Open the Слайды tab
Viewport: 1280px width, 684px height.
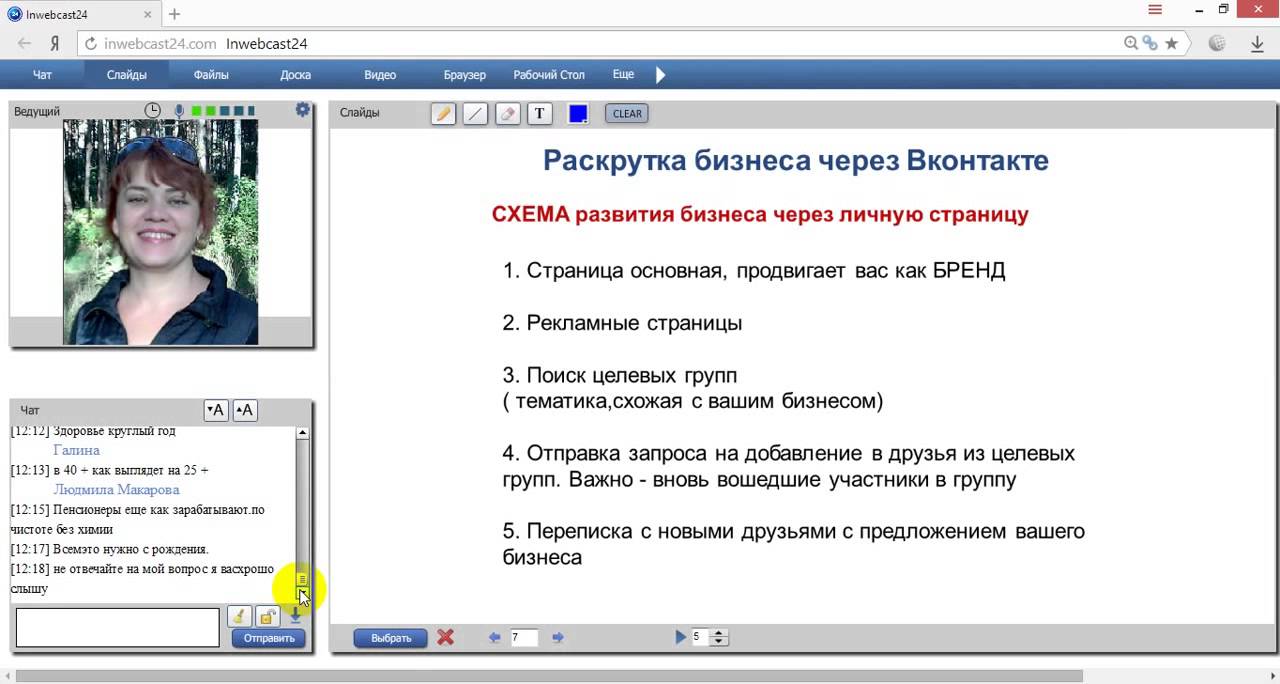(127, 75)
